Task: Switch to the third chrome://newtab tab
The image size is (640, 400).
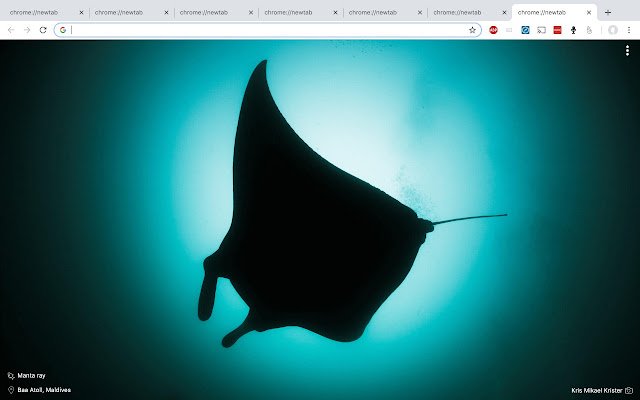Action: pyautogui.click(x=216, y=13)
